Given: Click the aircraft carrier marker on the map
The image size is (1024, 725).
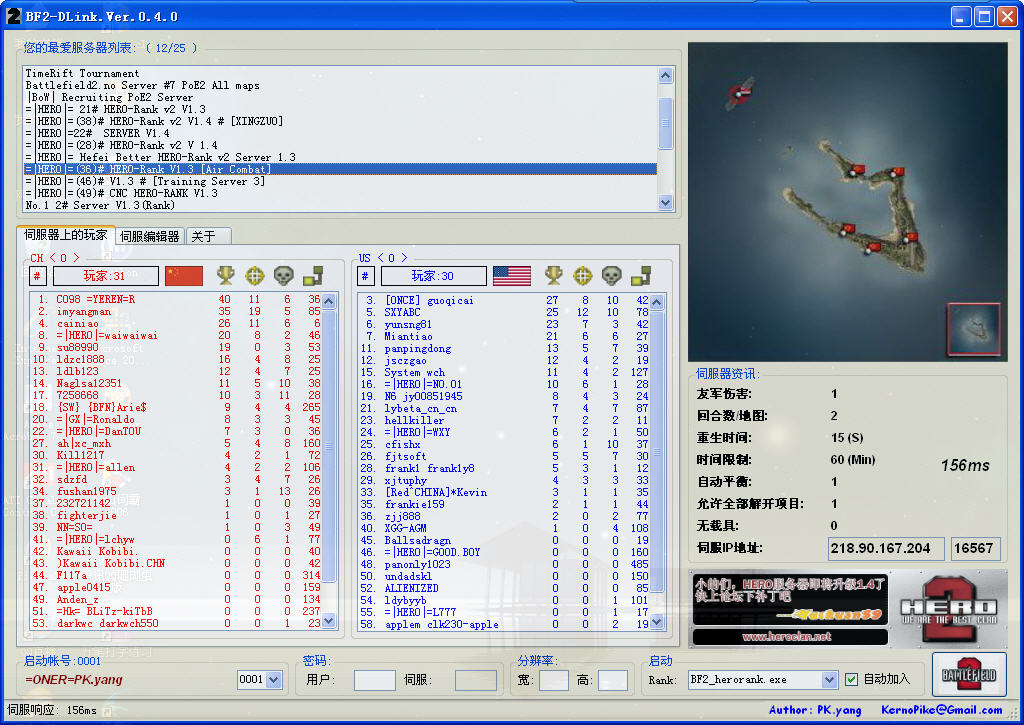Looking at the screenshot, I should pyautogui.click(x=741, y=93).
